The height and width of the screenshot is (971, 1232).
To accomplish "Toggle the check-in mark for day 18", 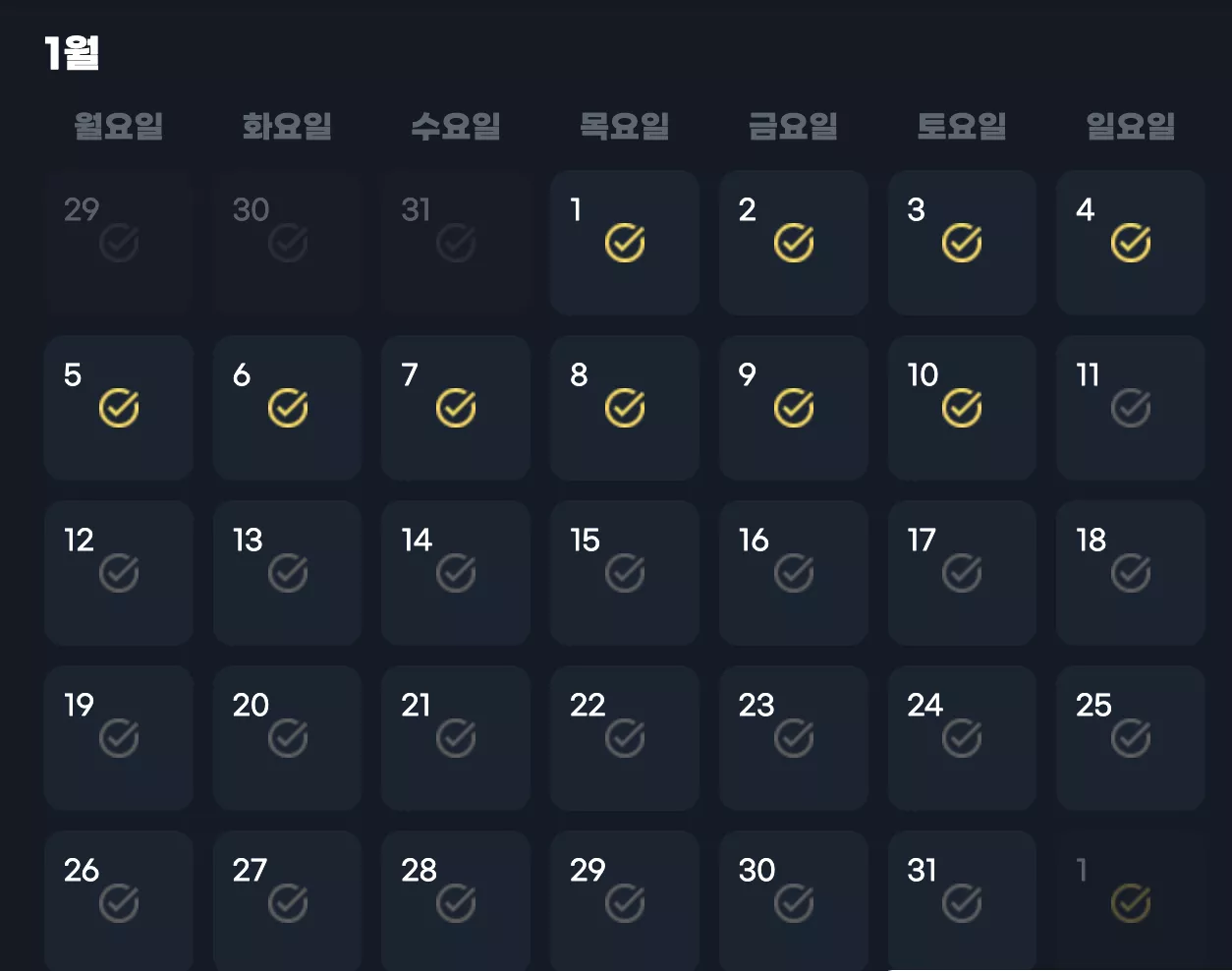I will click(1131, 573).
